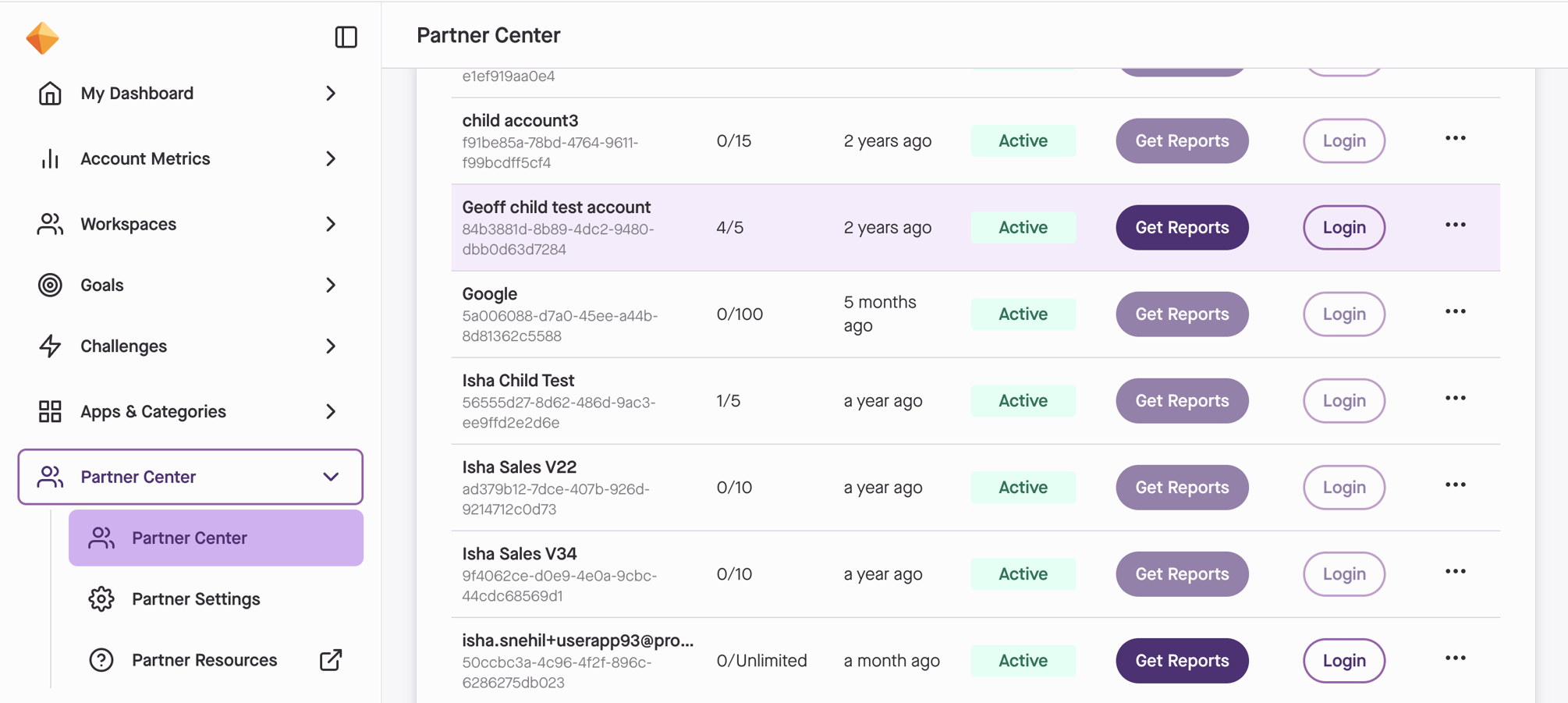This screenshot has height=703, width=1568.
Task: Select the Account Metrics bar chart icon
Action: 50,158
